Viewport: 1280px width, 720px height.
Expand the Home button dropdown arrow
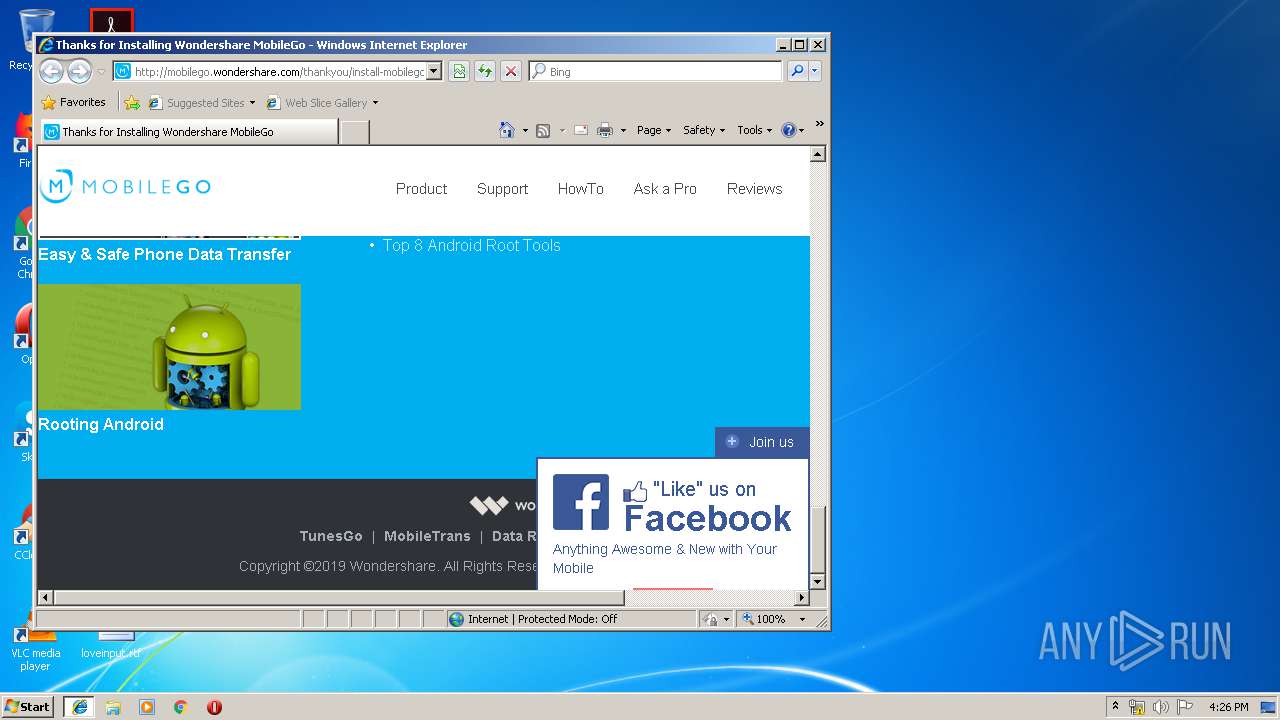[x=525, y=131]
